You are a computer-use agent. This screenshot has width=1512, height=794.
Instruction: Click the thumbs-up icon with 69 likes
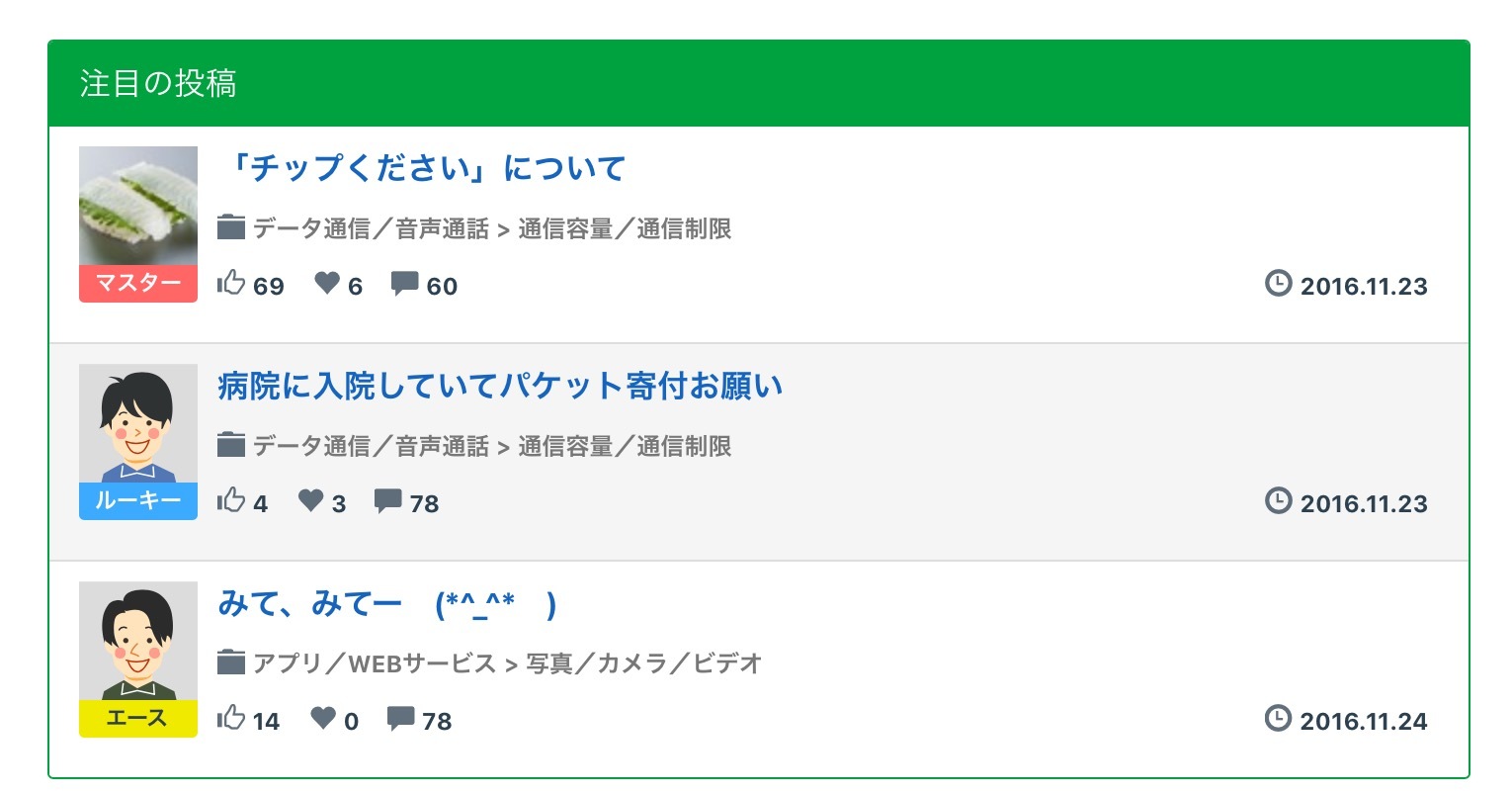[231, 284]
